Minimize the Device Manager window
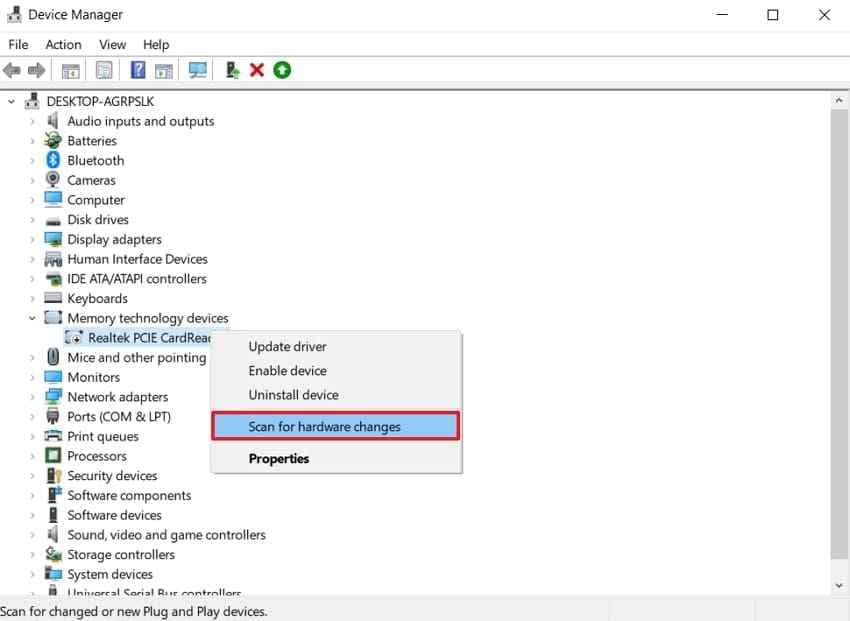 (x=722, y=15)
